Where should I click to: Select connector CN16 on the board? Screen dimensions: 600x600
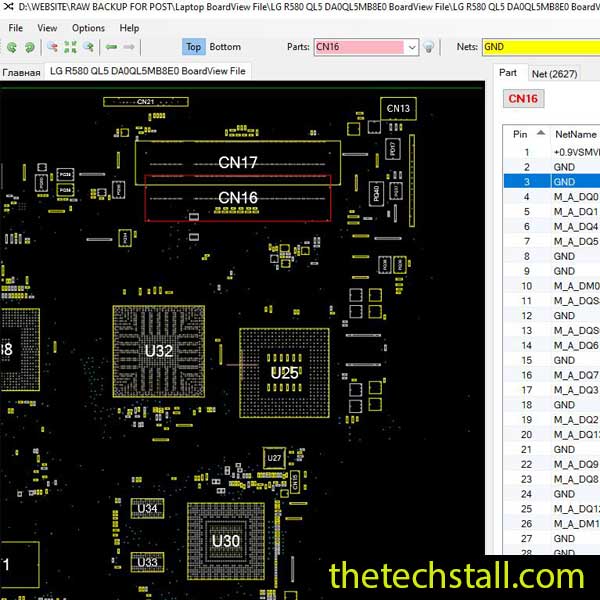point(238,198)
